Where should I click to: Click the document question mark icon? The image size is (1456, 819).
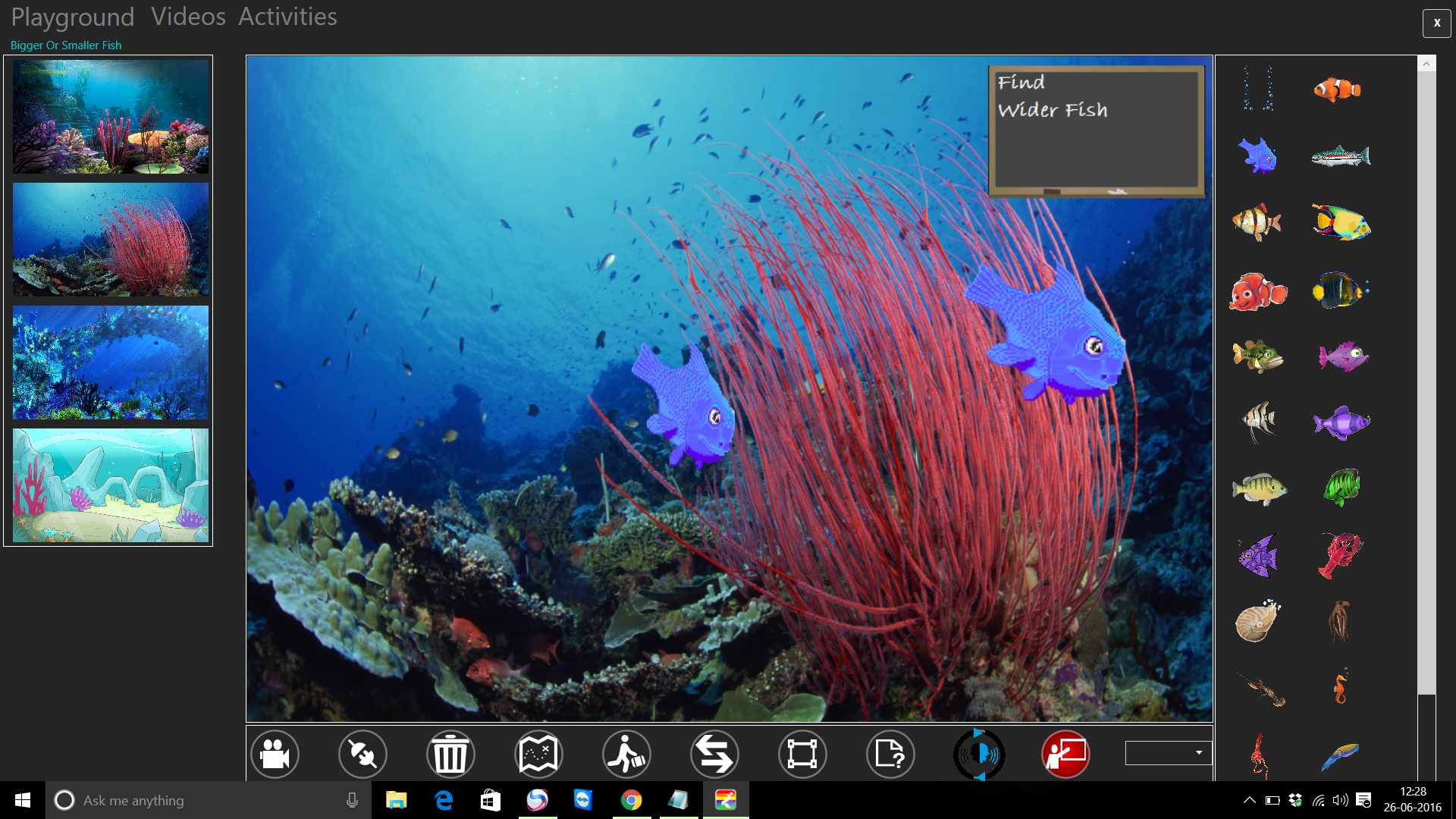pyautogui.click(x=890, y=754)
